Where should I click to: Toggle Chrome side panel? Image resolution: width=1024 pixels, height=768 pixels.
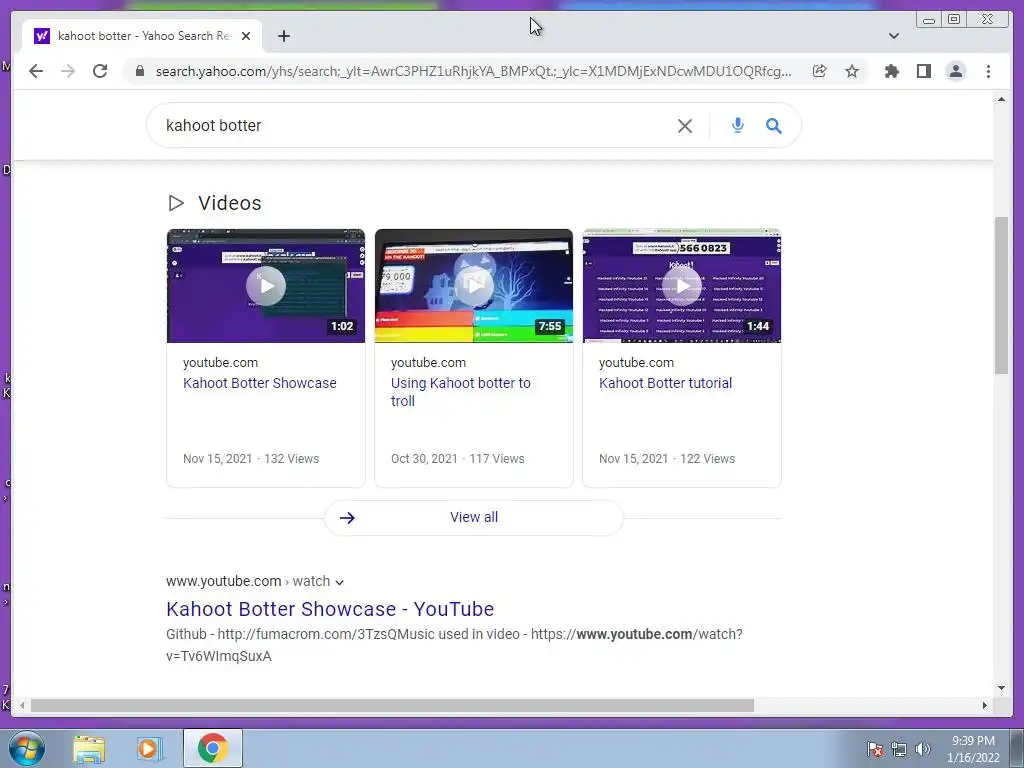(923, 71)
